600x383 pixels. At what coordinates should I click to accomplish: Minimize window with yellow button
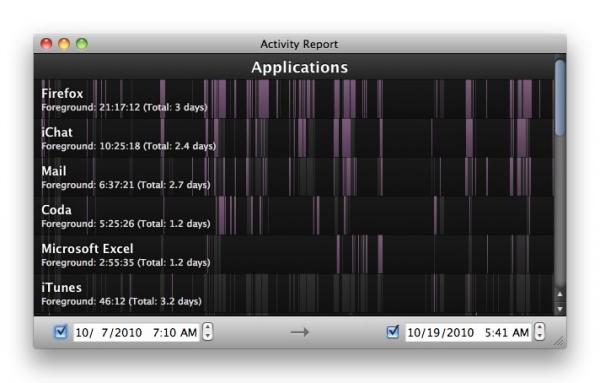(x=64, y=44)
